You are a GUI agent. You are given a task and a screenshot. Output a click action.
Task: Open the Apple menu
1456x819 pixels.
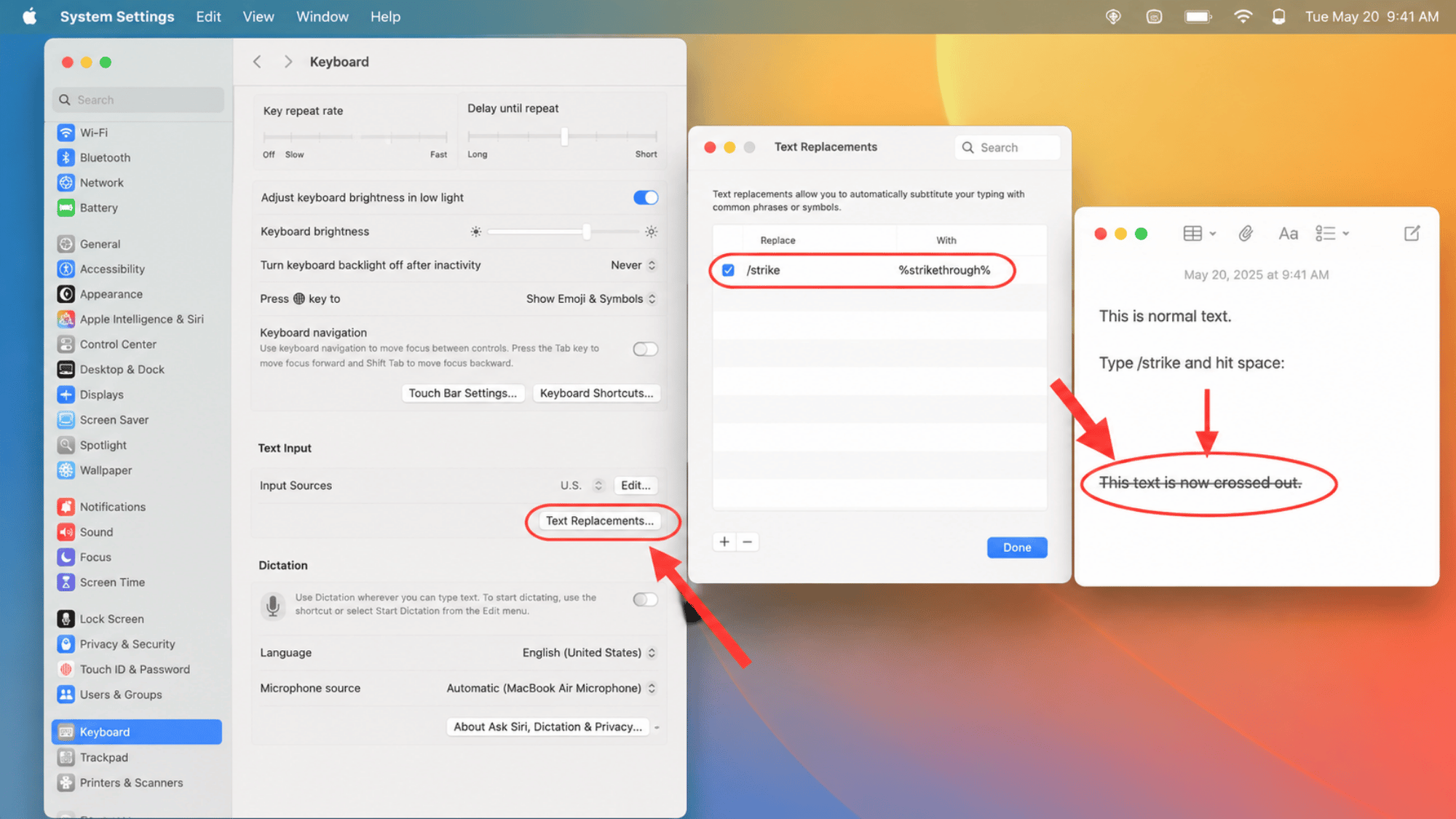coord(30,17)
